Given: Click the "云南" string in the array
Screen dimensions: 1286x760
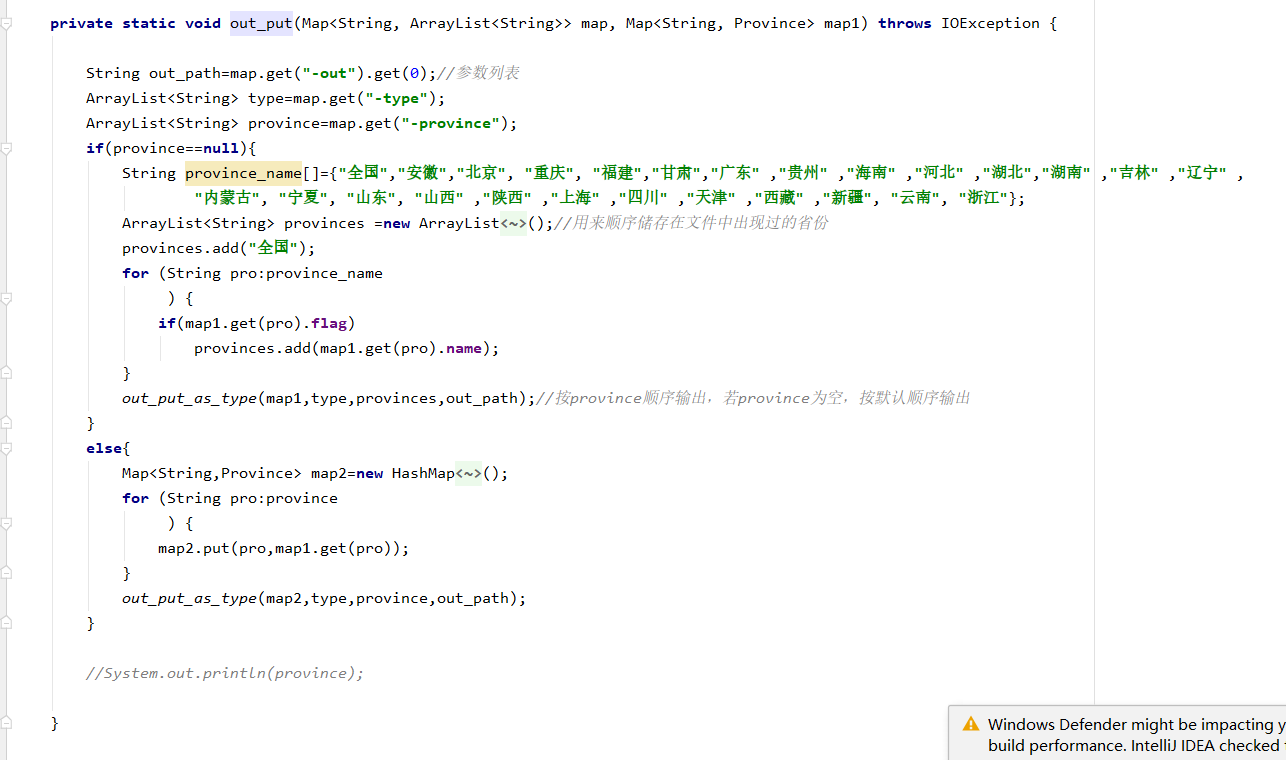Looking at the screenshot, I should 915,198.
